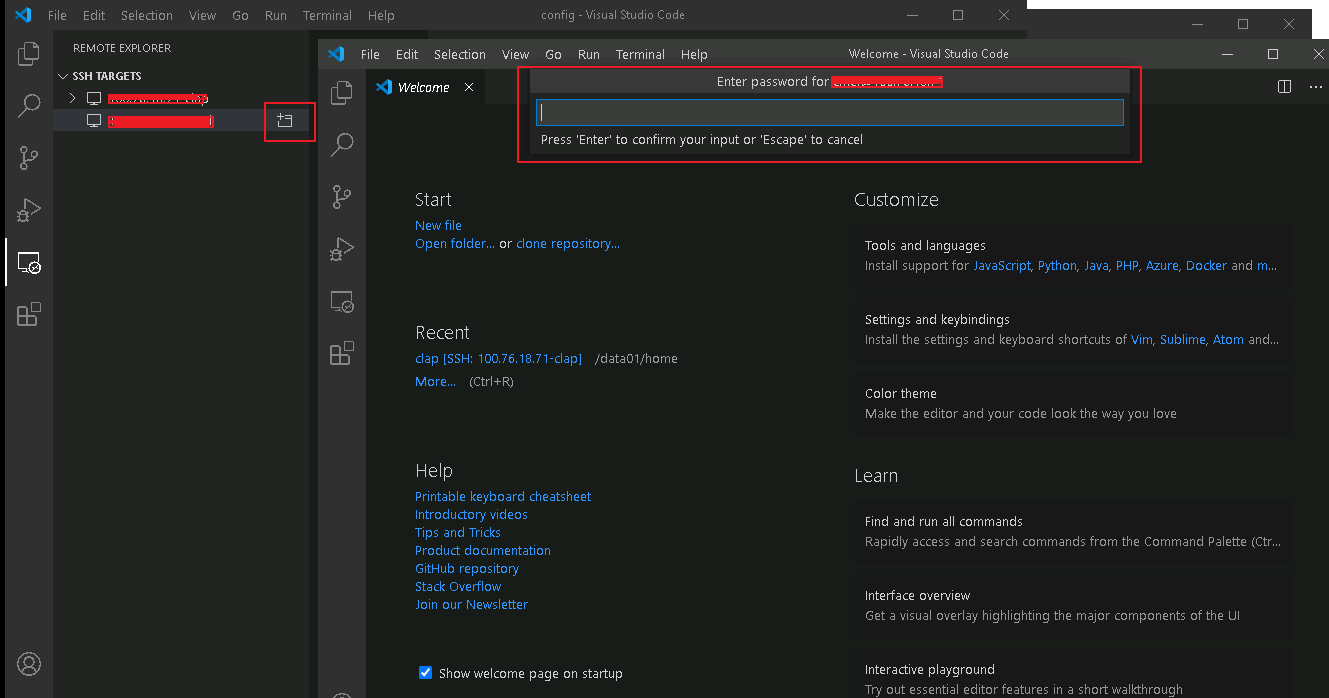The height and width of the screenshot is (698, 1329).
Task: Open Edit menu in Welcome window
Action: 407,54
